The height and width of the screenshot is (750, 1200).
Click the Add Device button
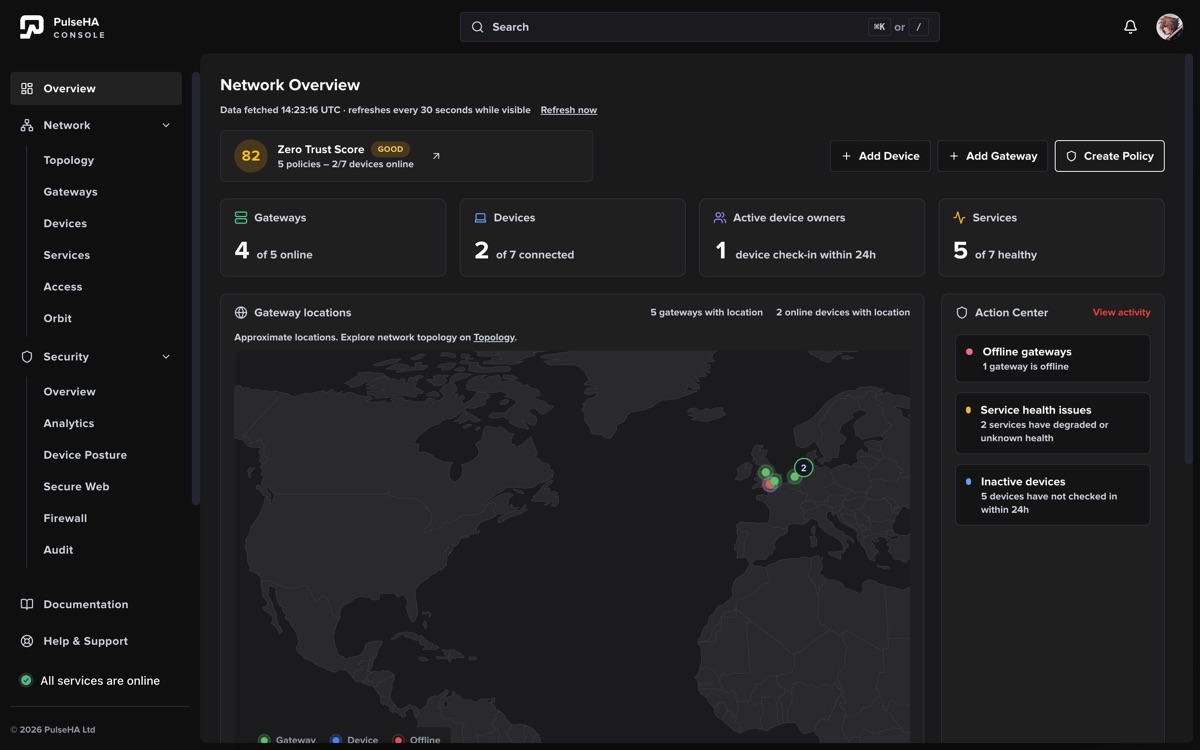[x=880, y=156]
